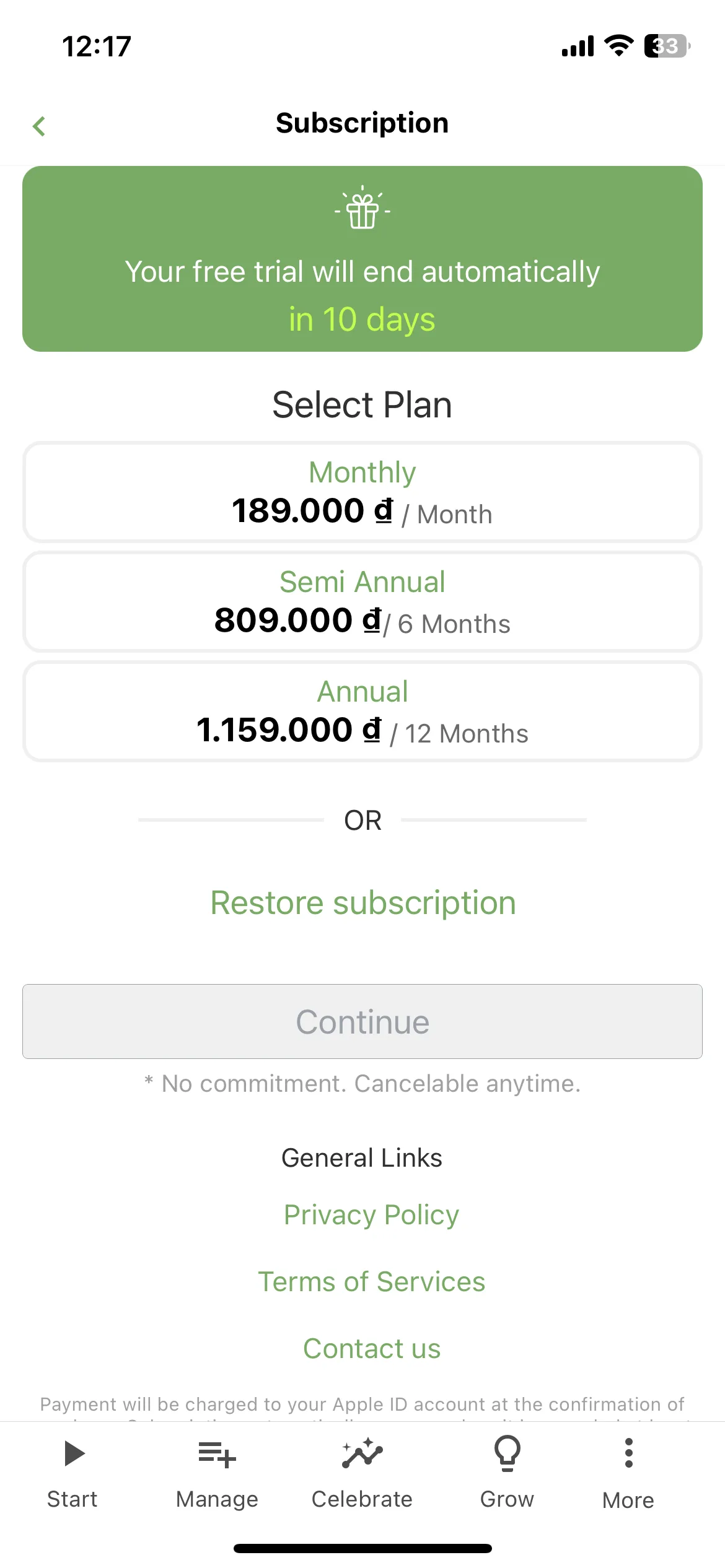
Task: Switch to the Celebrate tab label
Action: tap(362, 1499)
